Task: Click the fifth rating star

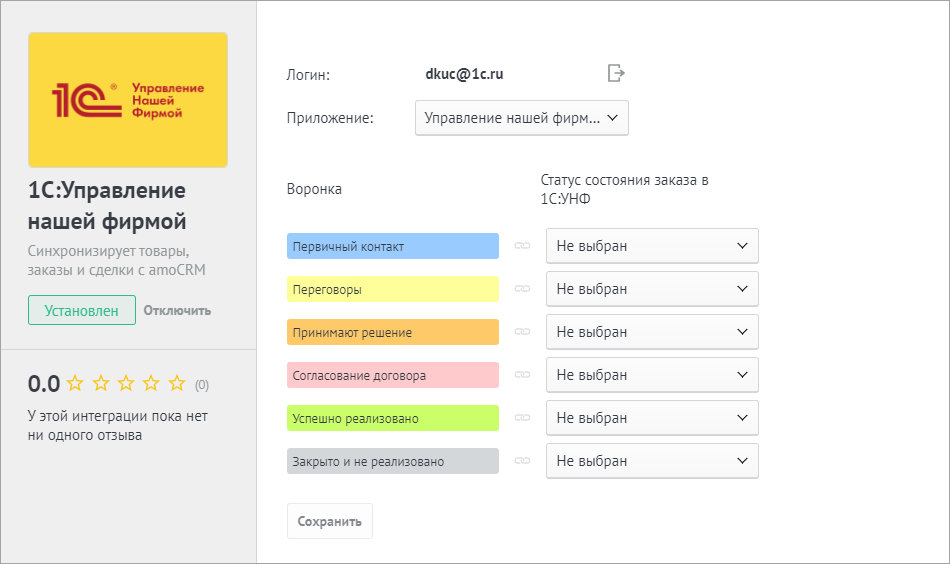Action: 177,383
